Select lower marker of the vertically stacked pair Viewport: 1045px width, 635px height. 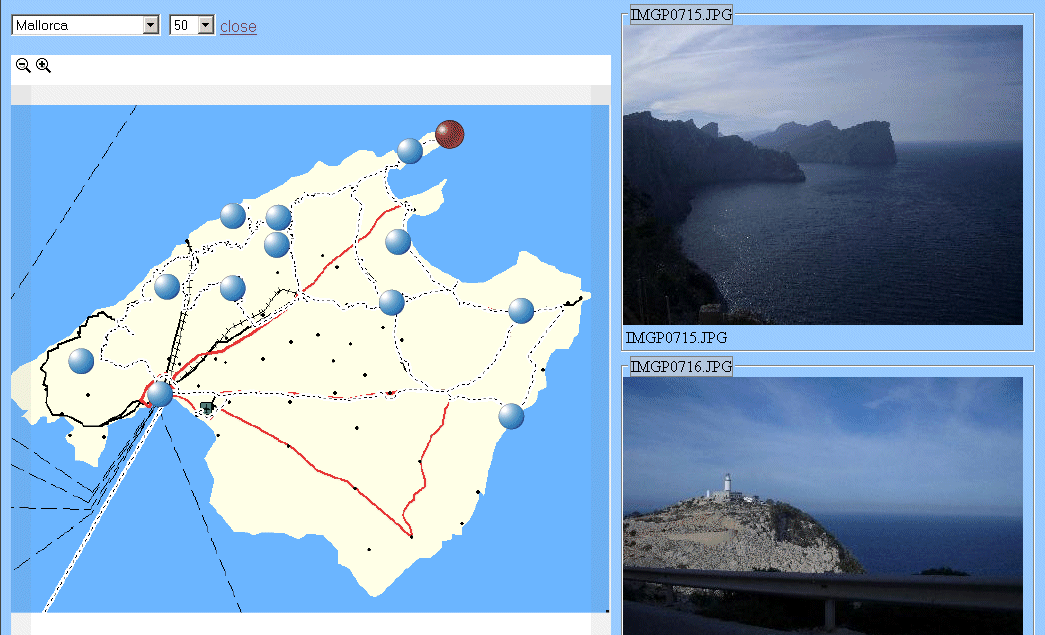(277, 244)
